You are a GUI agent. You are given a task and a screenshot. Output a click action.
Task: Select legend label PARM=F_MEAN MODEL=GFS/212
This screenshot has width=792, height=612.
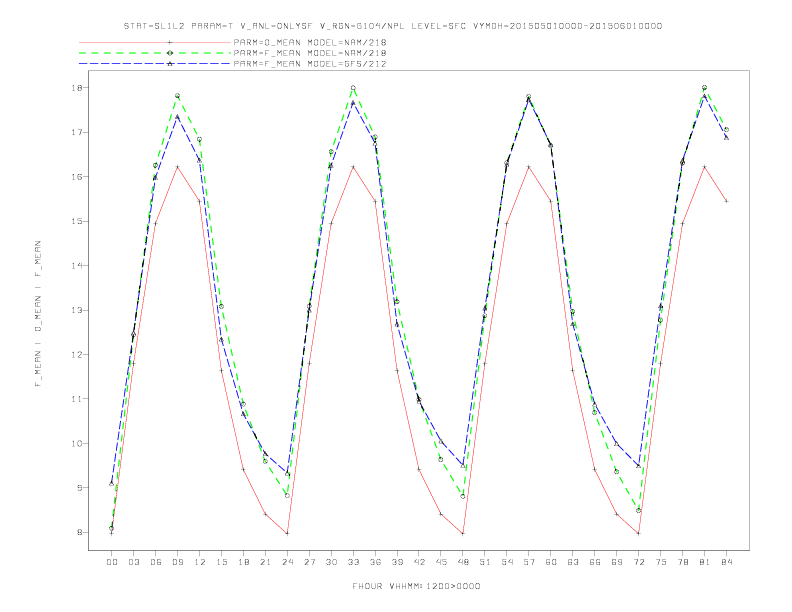click(x=310, y=64)
